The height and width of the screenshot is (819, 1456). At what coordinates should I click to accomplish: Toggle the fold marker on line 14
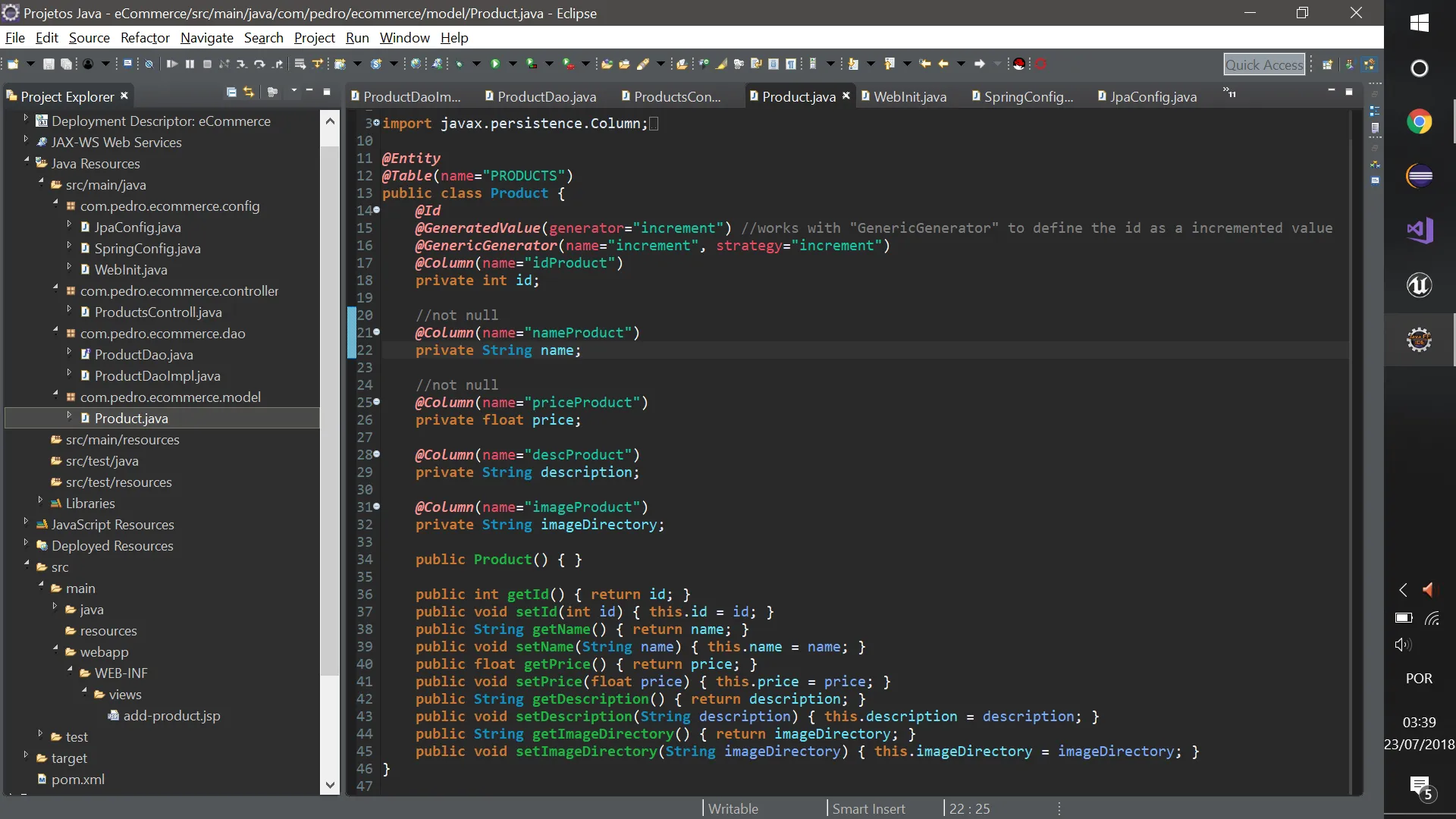point(377,211)
